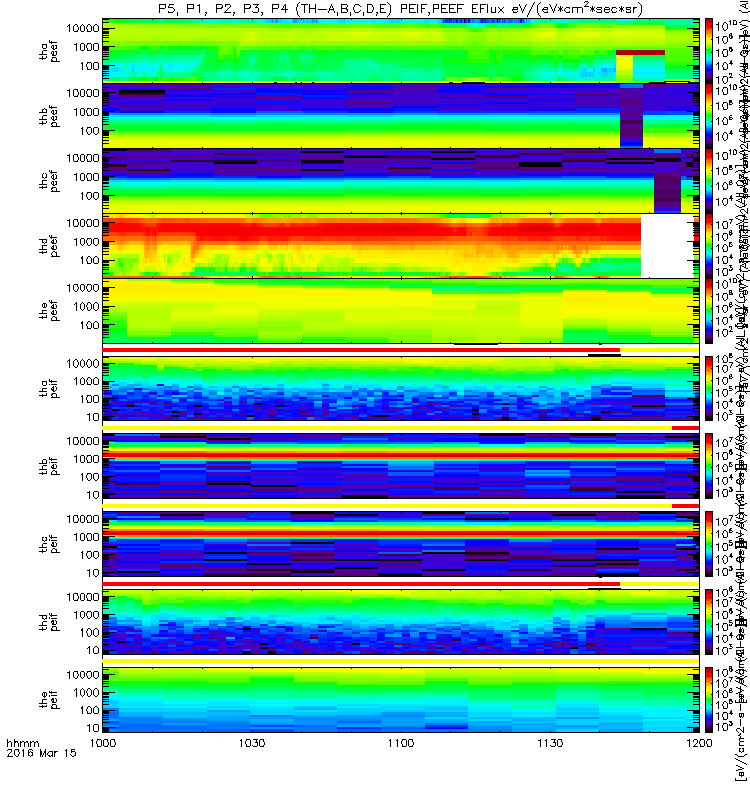
Task: Select the color bar beside the thd peif panel
Action: coord(709,622)
